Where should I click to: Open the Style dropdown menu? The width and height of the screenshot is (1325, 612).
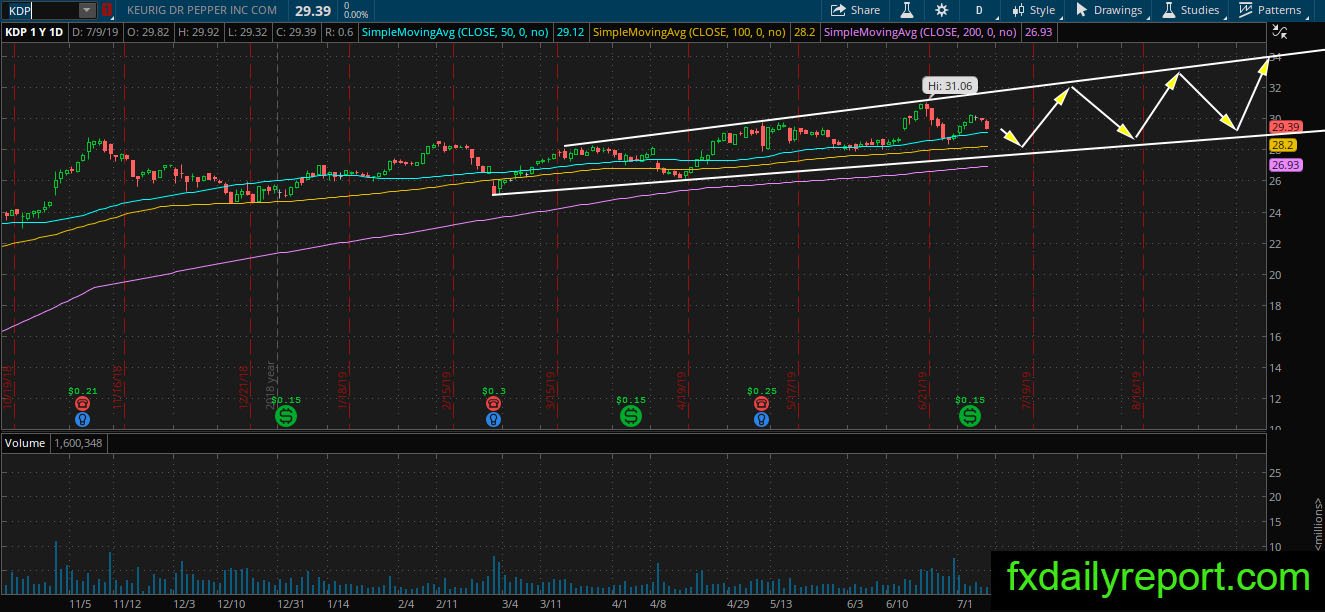coord(1034,10)
